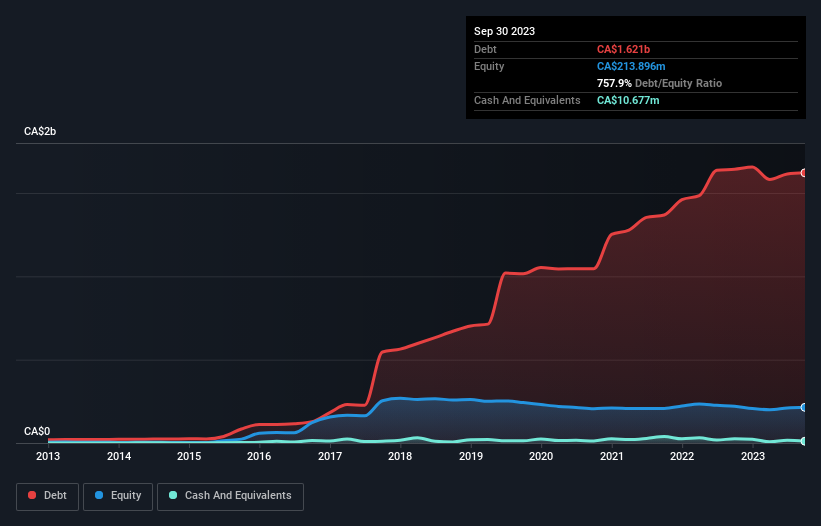Select the Cash endpoint marker on chart

804,441
